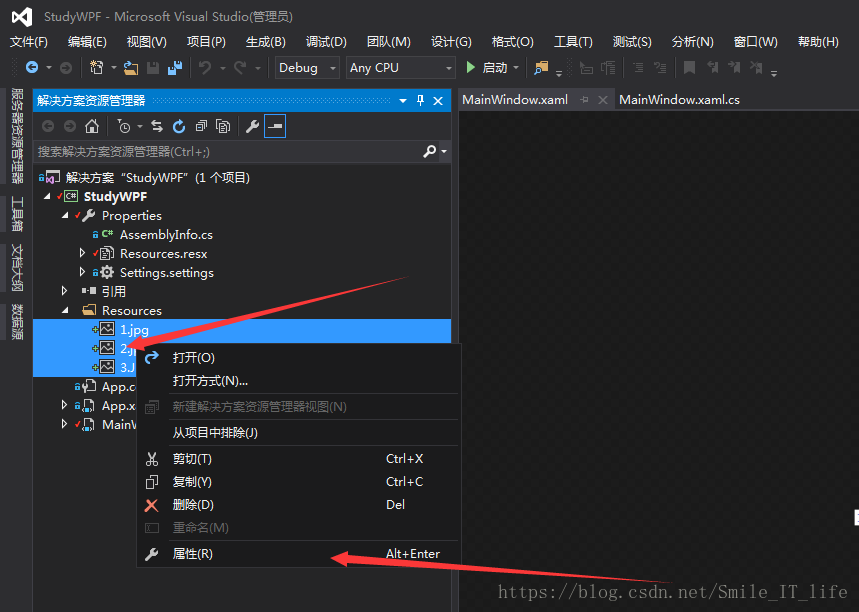
Task: Click the 启动 start button
Action: (494, 68)
